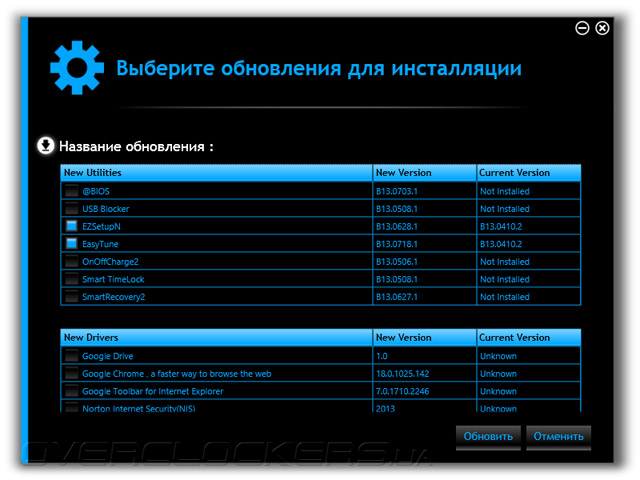Click the blue gear settings icon

point(77,68)
